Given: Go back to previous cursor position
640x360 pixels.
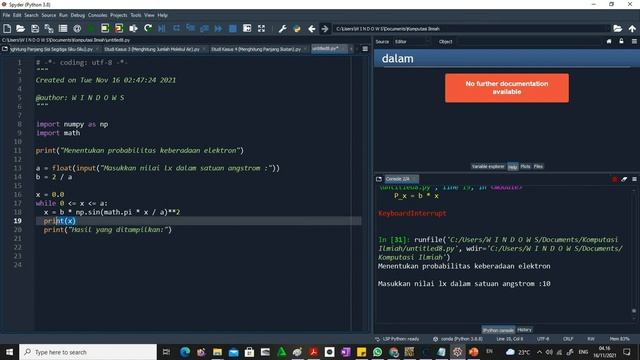Looking at the screenshot, I should (x=311, y=29).
